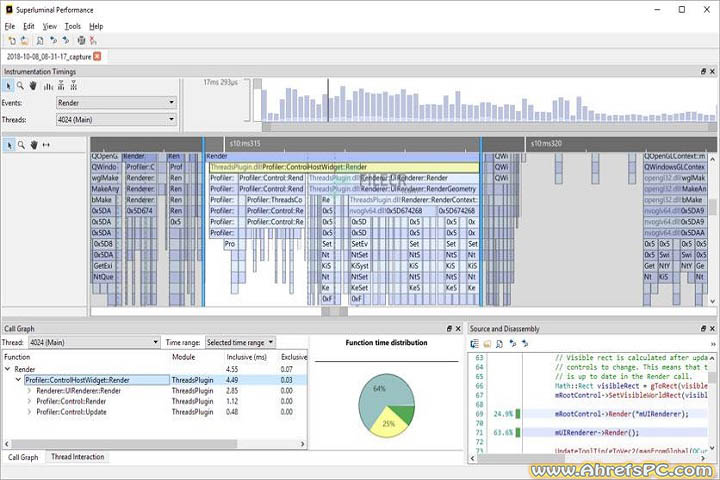Click source line 71 mUIRenderer->Render()
The height and width of the screenshot is (480, 720).
point(596,432)
